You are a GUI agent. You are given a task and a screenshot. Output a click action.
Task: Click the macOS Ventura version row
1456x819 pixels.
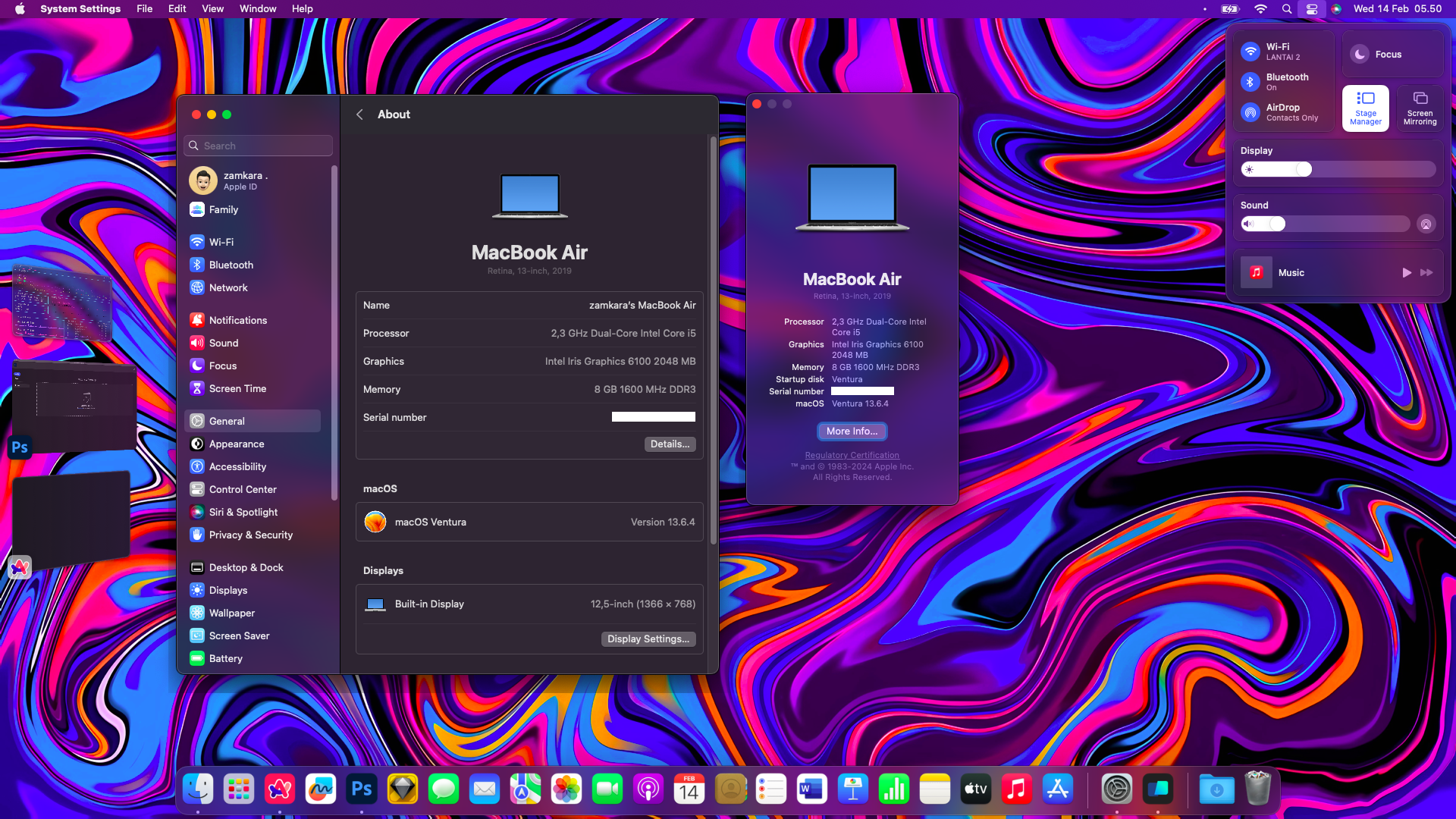point(529,522)
